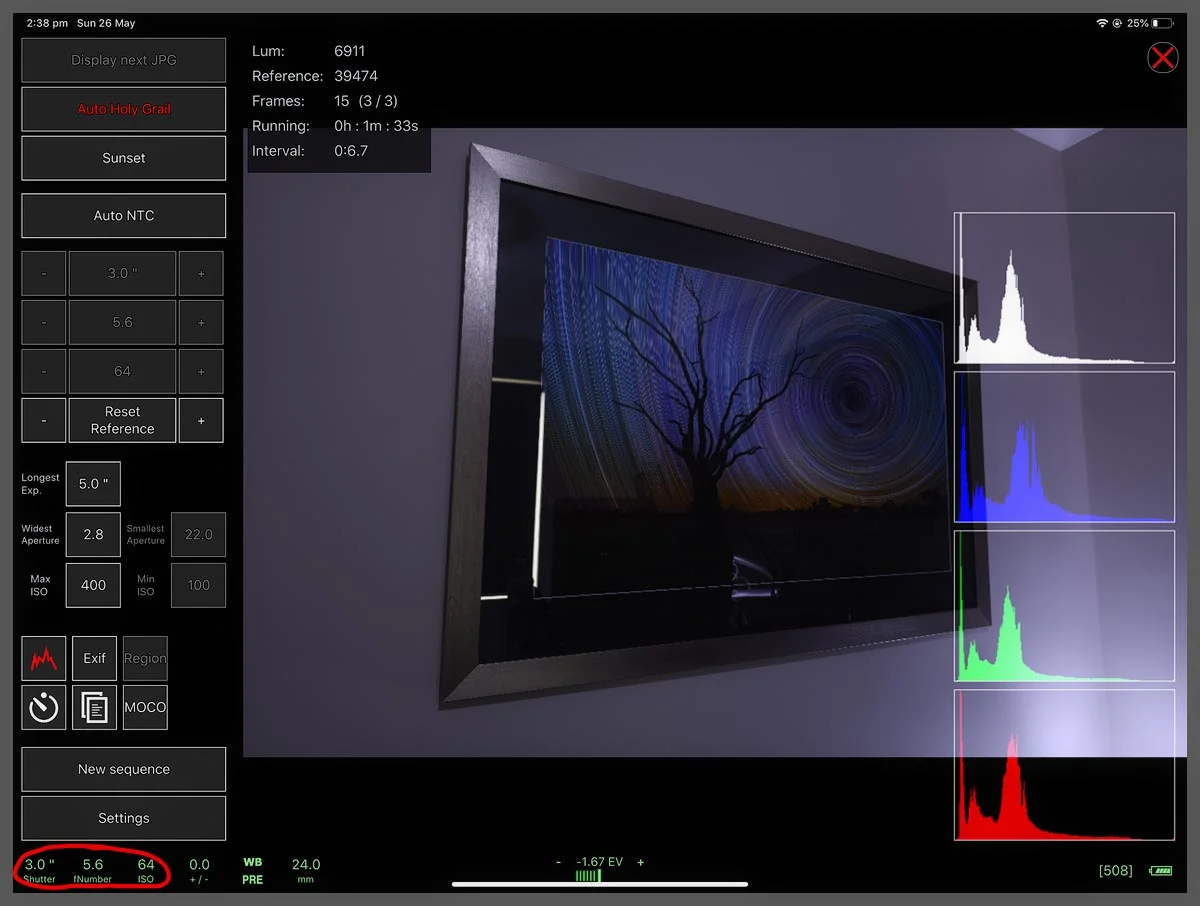Click minus beside Reset Reference

tap(44, 420)
